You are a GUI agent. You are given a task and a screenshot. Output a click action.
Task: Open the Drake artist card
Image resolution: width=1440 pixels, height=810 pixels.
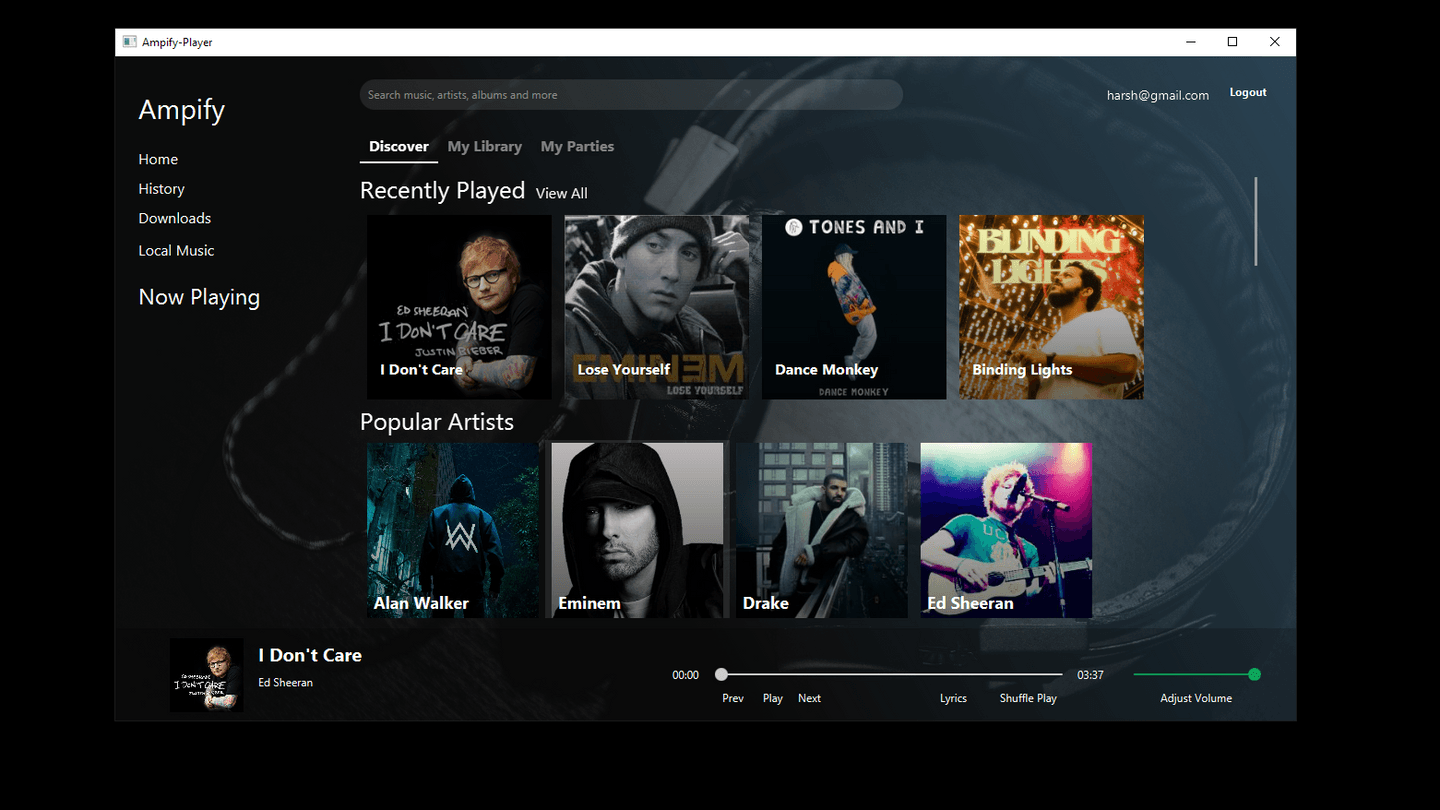pyautogui.click(x=822, y=531)
